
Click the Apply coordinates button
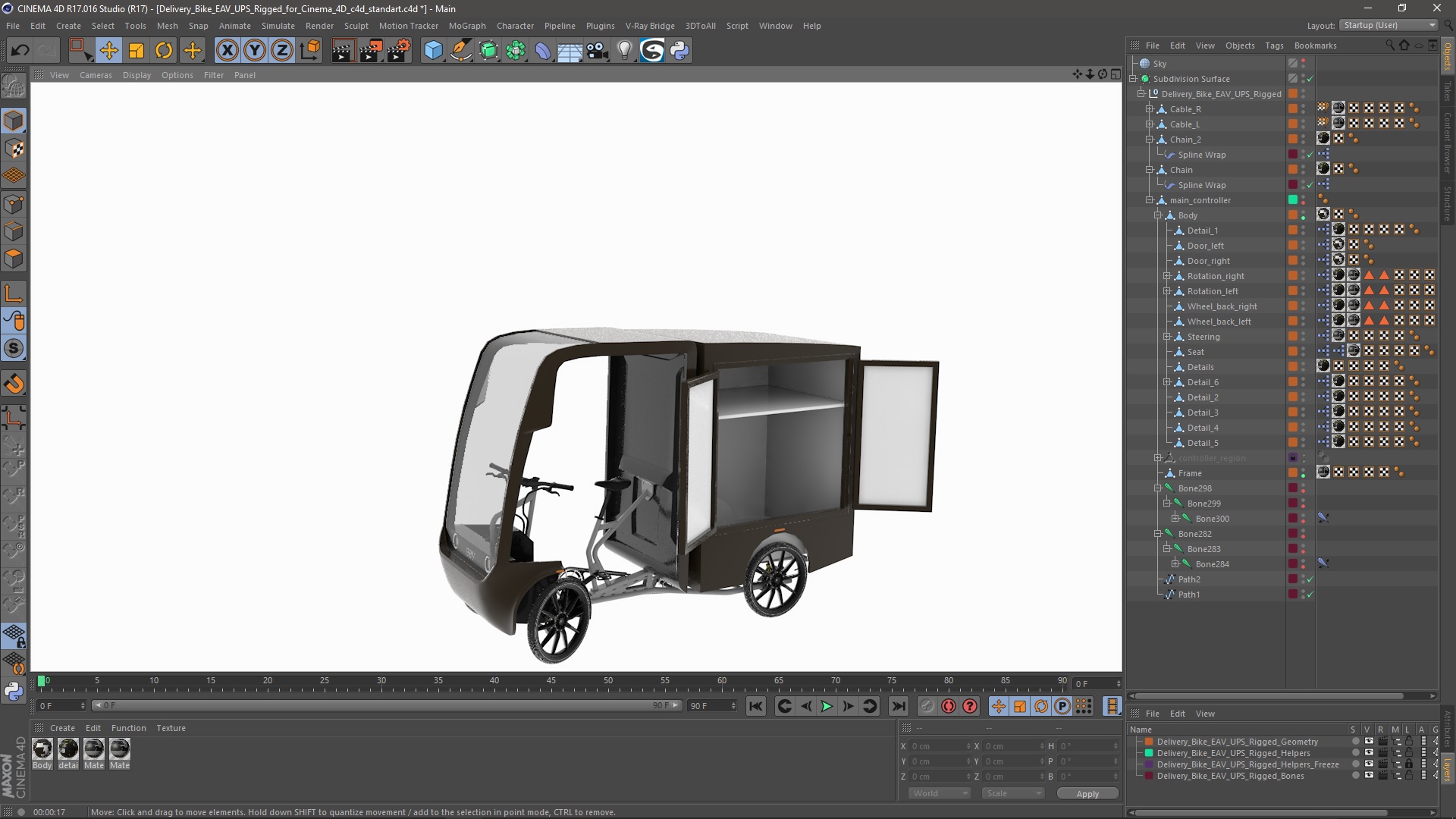pos(1087,793)
